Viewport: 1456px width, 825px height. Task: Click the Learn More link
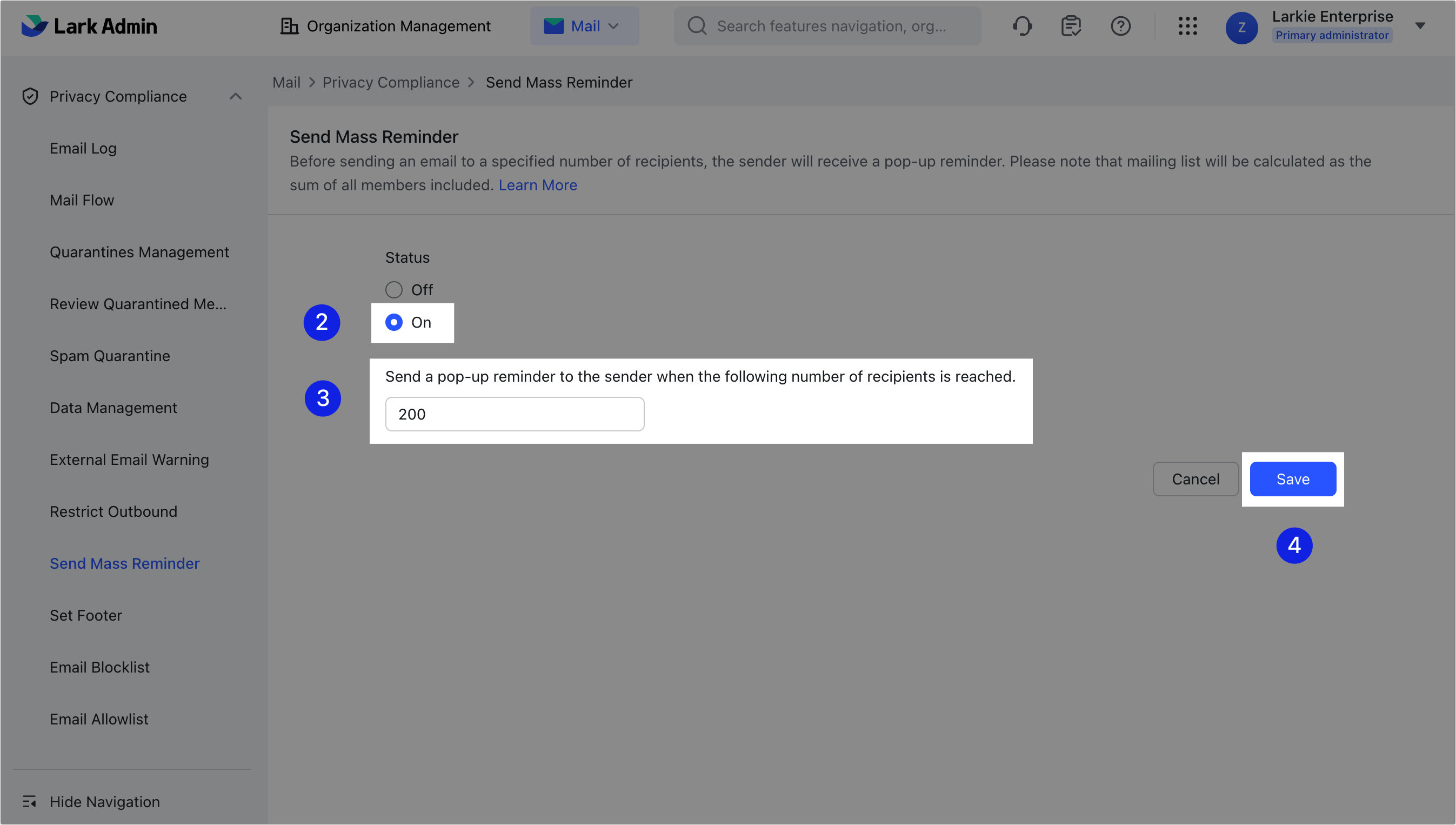pyautogui.click(x=537, y=185)
